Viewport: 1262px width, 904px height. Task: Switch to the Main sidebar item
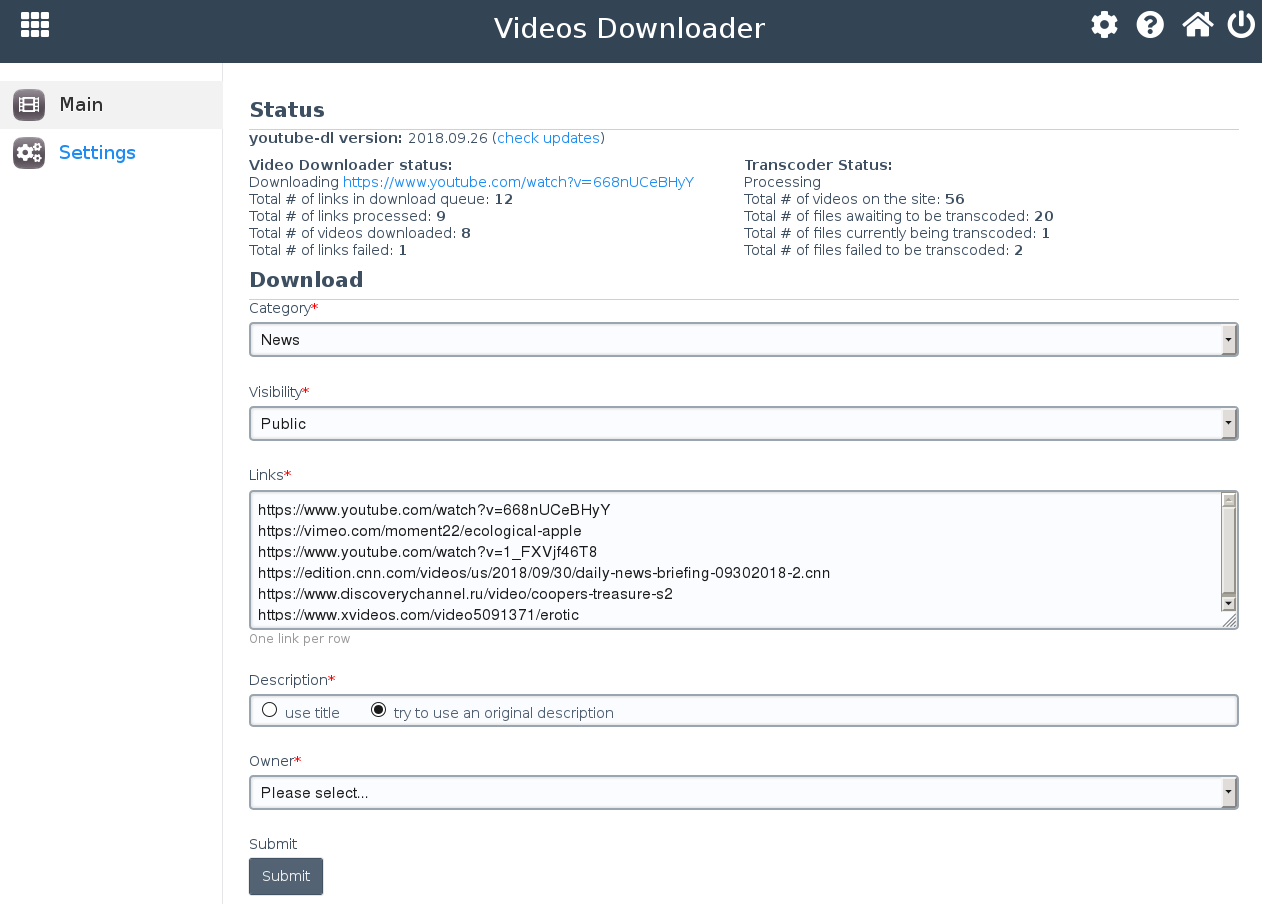click(x=81, y=105)
